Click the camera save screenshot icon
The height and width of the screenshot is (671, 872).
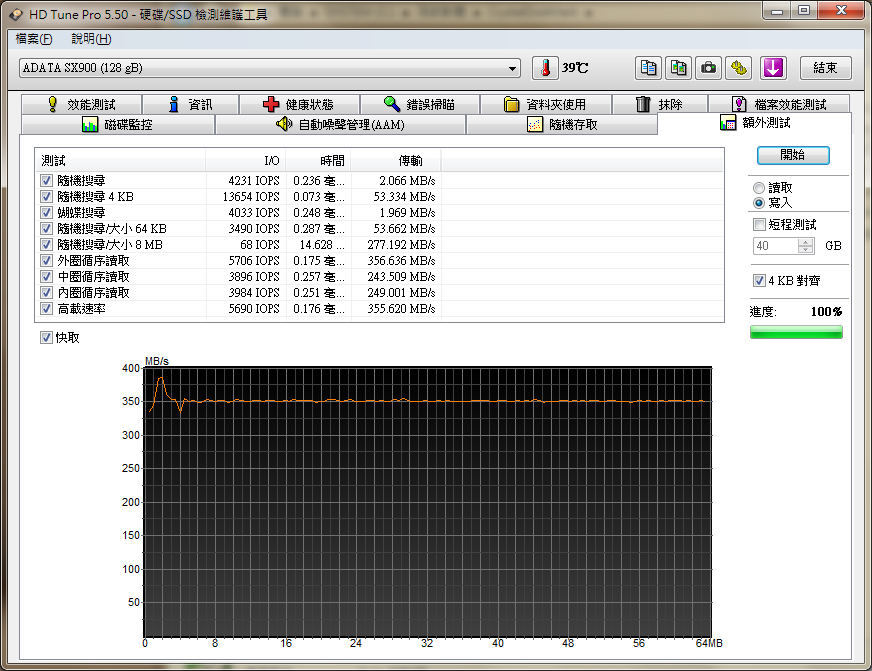click(x=708, y=68)
